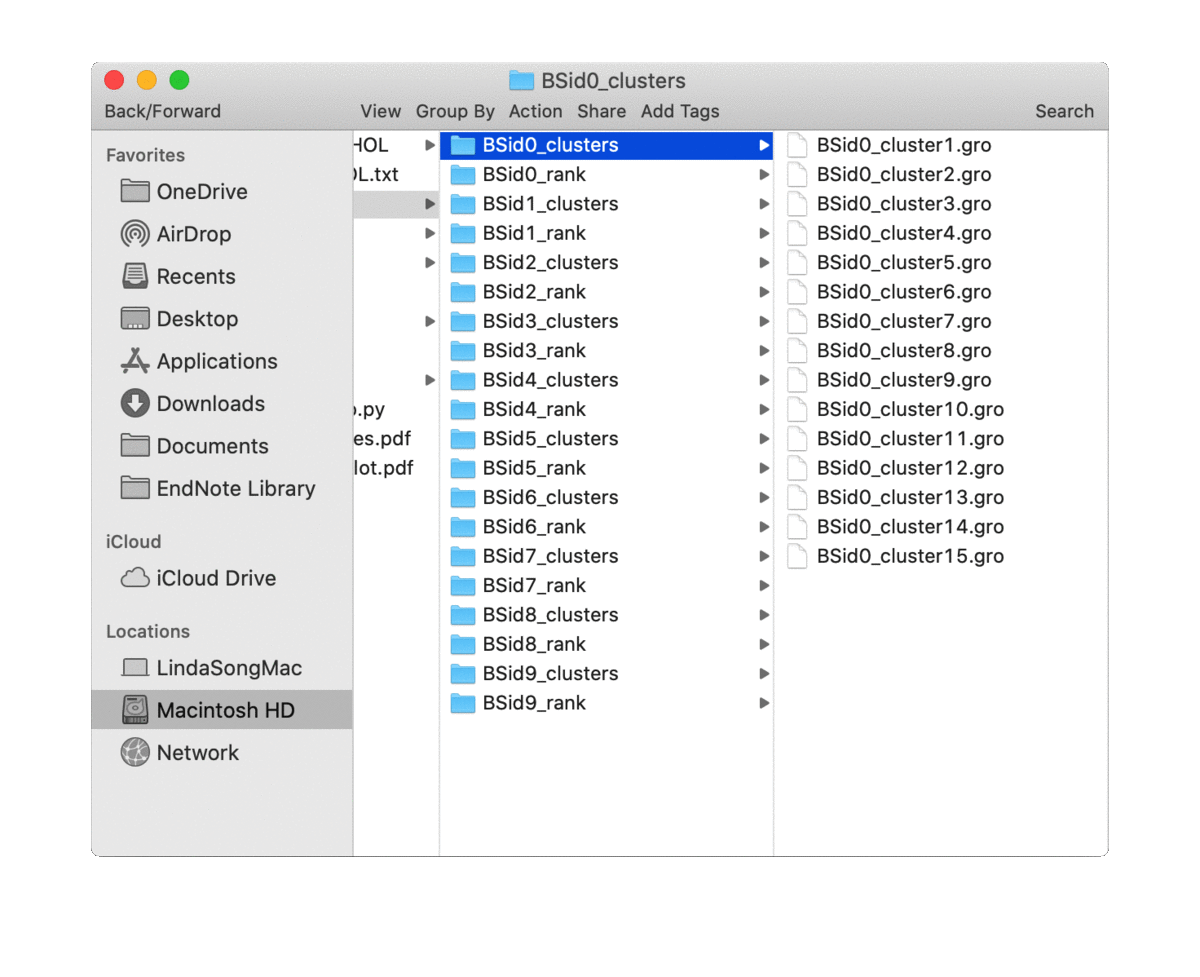Open Applications via its sidebar icon
This screenshot has height=977, width=1200.
[134, 361]
